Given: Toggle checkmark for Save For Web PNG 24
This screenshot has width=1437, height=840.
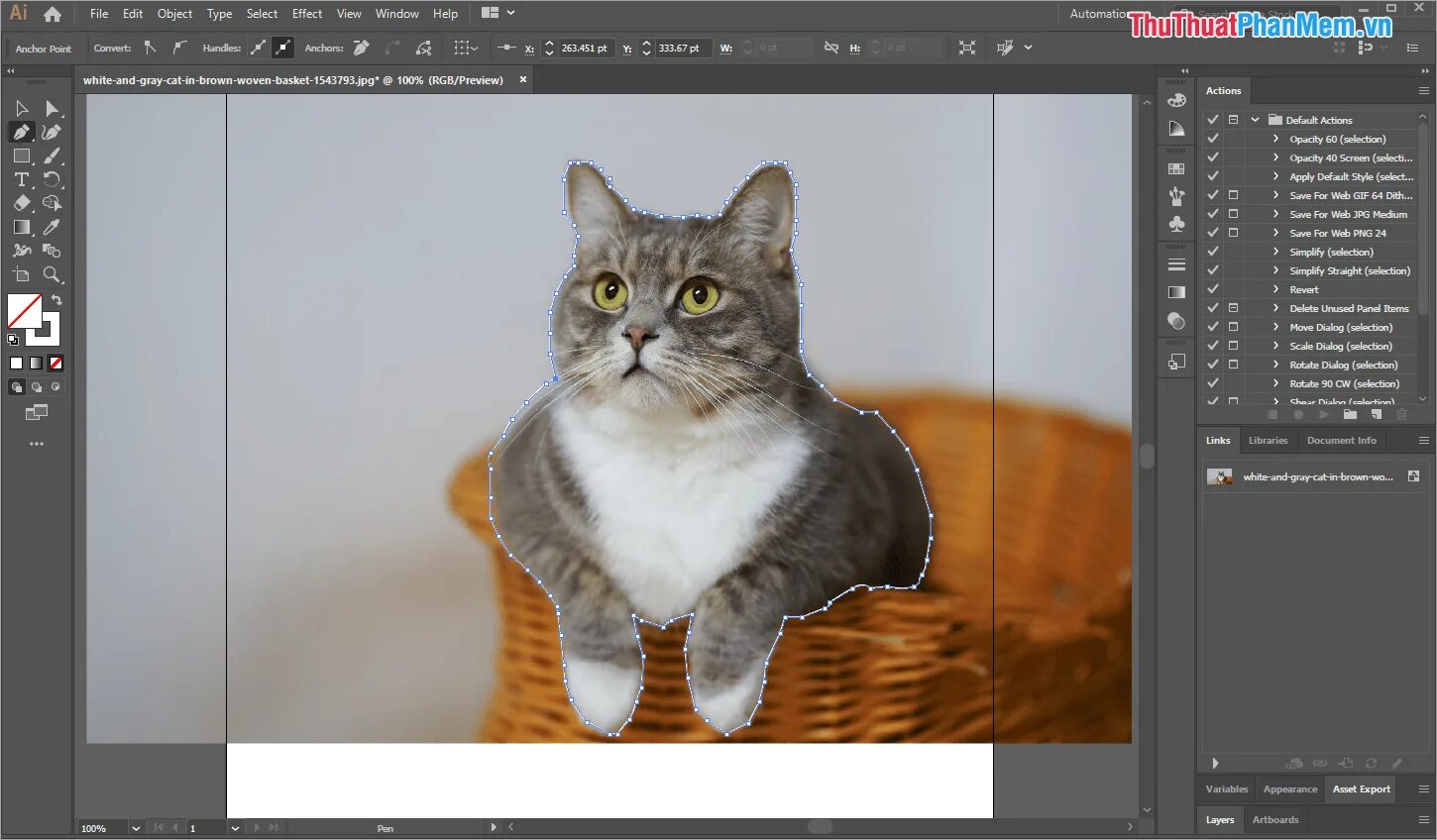Looking at the screenshot, I should pos(1213,233).
